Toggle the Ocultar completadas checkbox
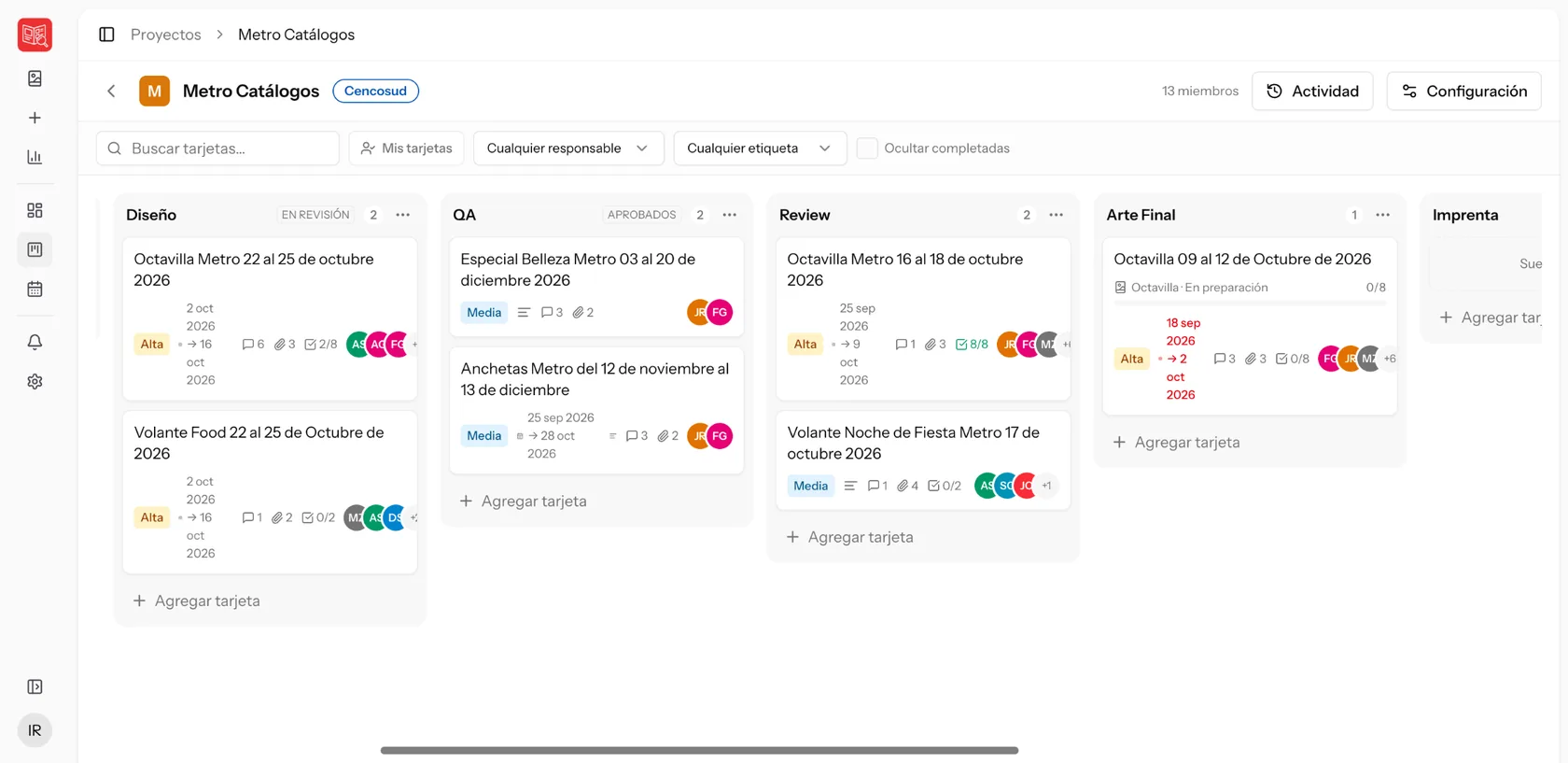 coord(867,148)
